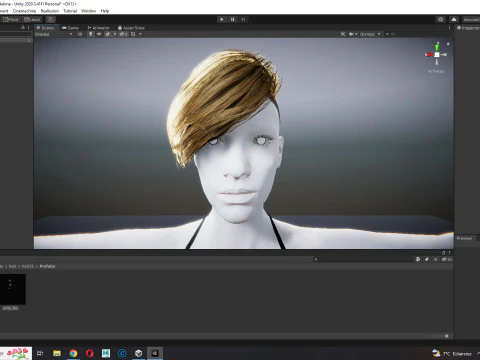480x360 pixels.
Task: Open Unity cloud services icon
Action: click(x=454, y=19)
